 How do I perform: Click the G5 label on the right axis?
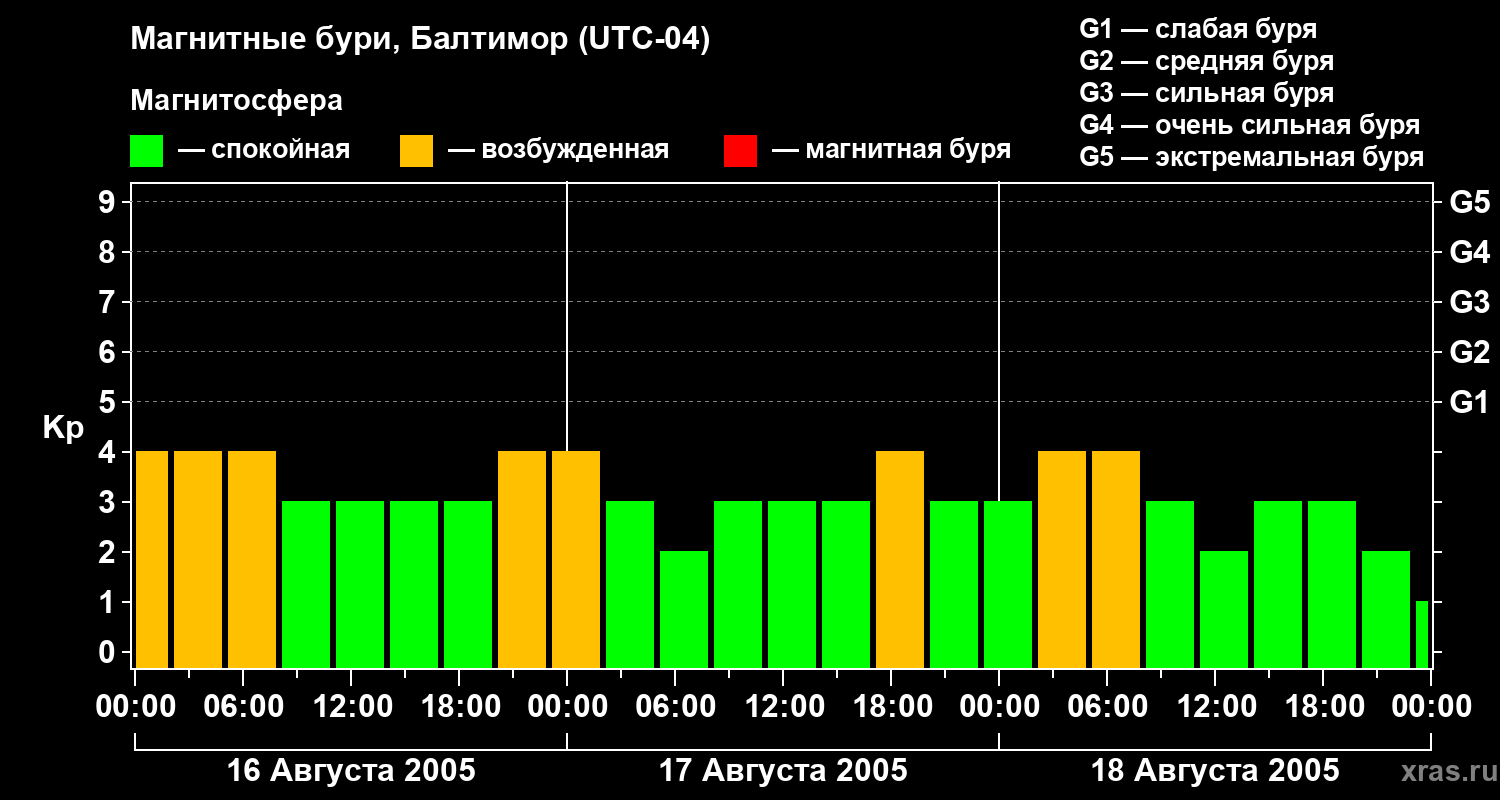[1469, 202]
